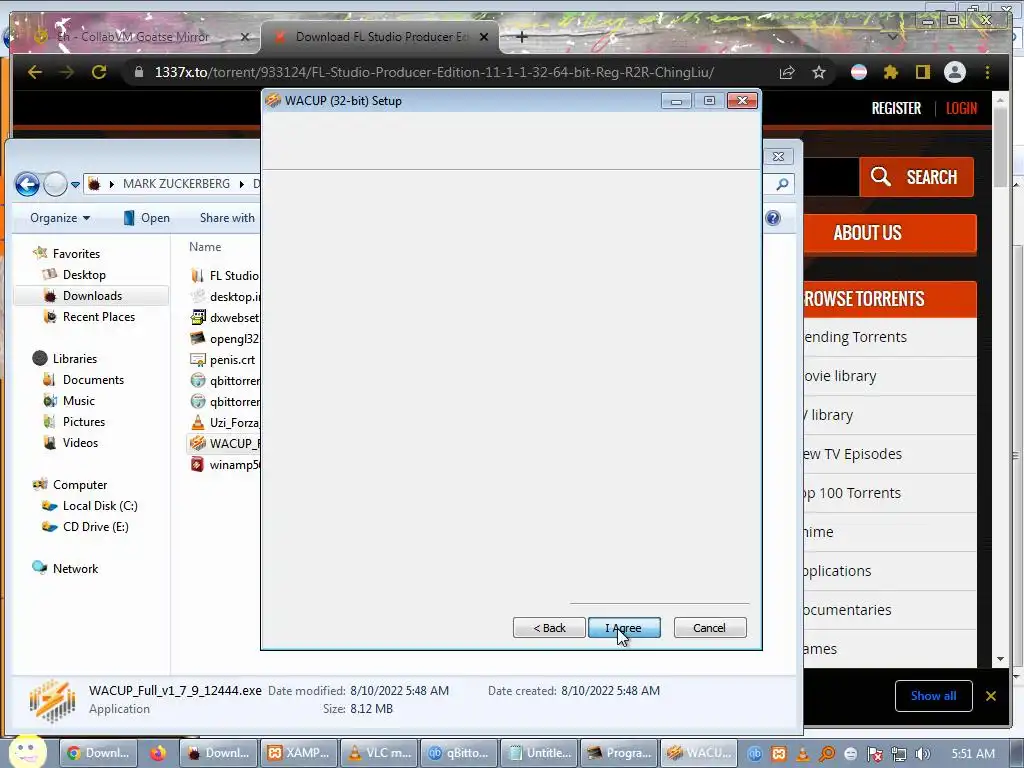The height and width of the screenshot is (768, 1024).
Task: Open the ABOUT US page button
Action: coord(889,233)
